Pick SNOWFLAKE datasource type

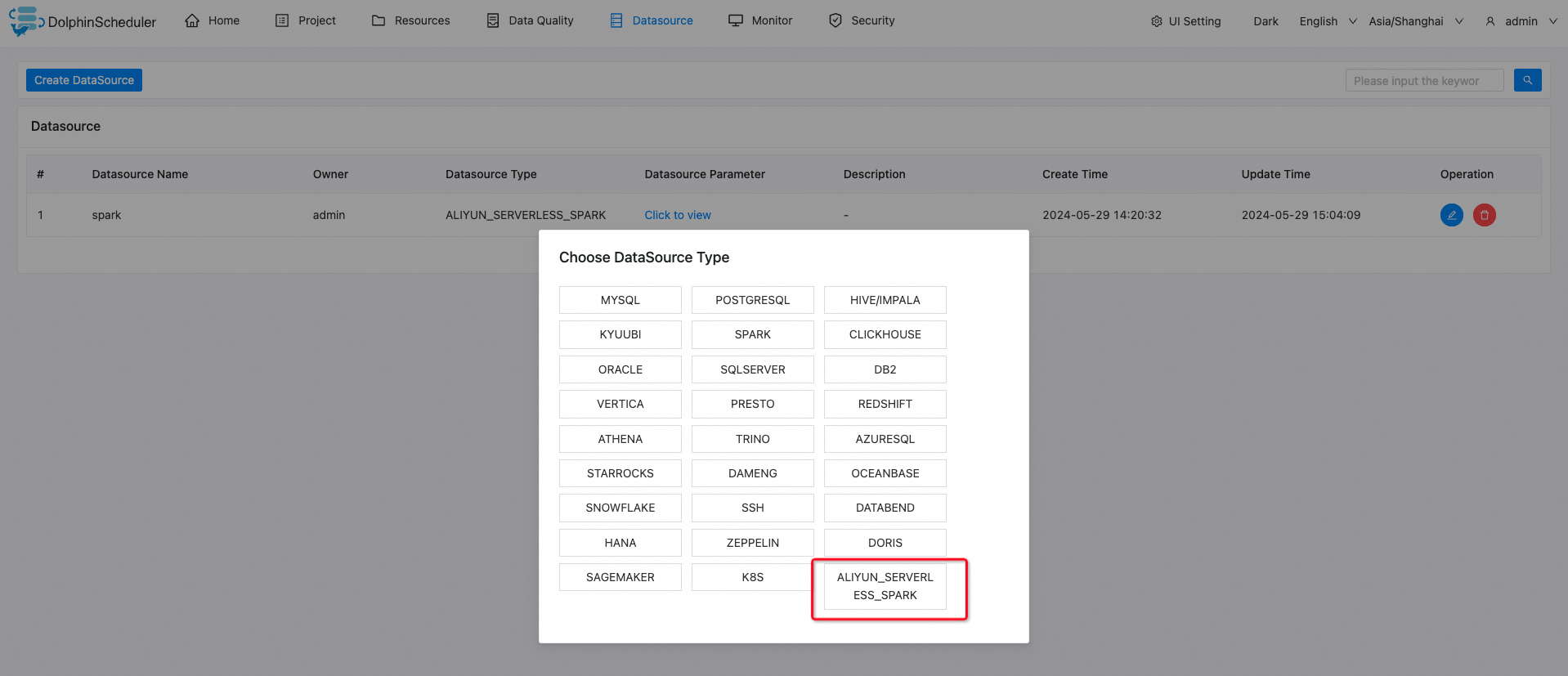(x=620, y=508)
